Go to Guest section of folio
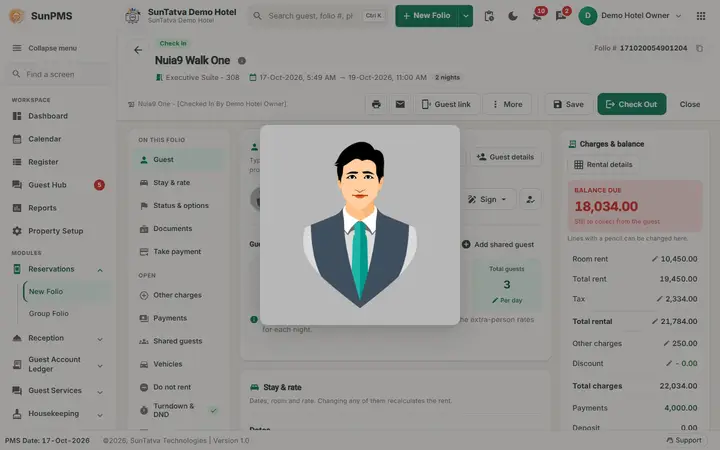Viewport: 720px width, 450px height. click(x=180, y=160)
